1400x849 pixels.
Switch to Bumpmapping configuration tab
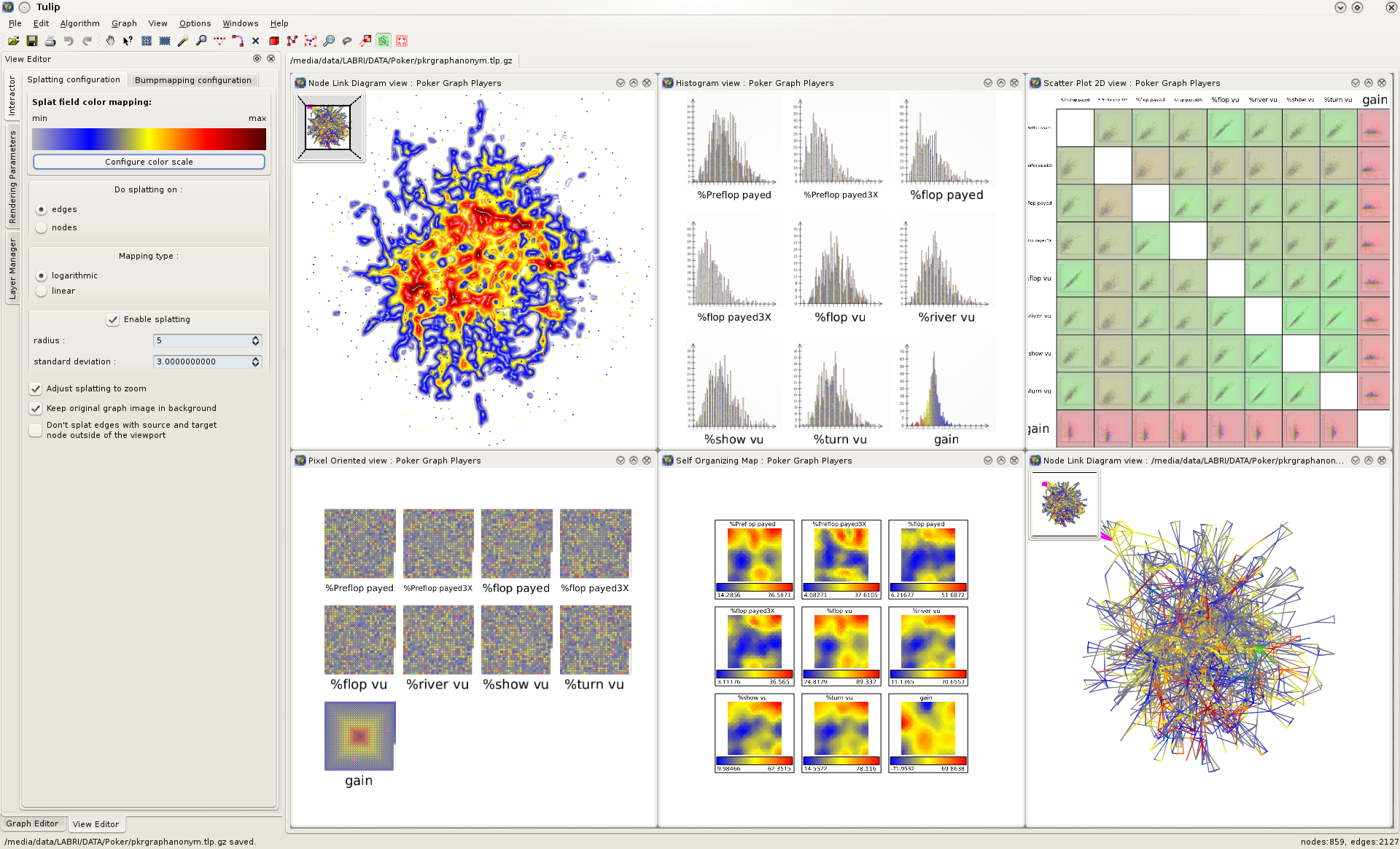192,80
